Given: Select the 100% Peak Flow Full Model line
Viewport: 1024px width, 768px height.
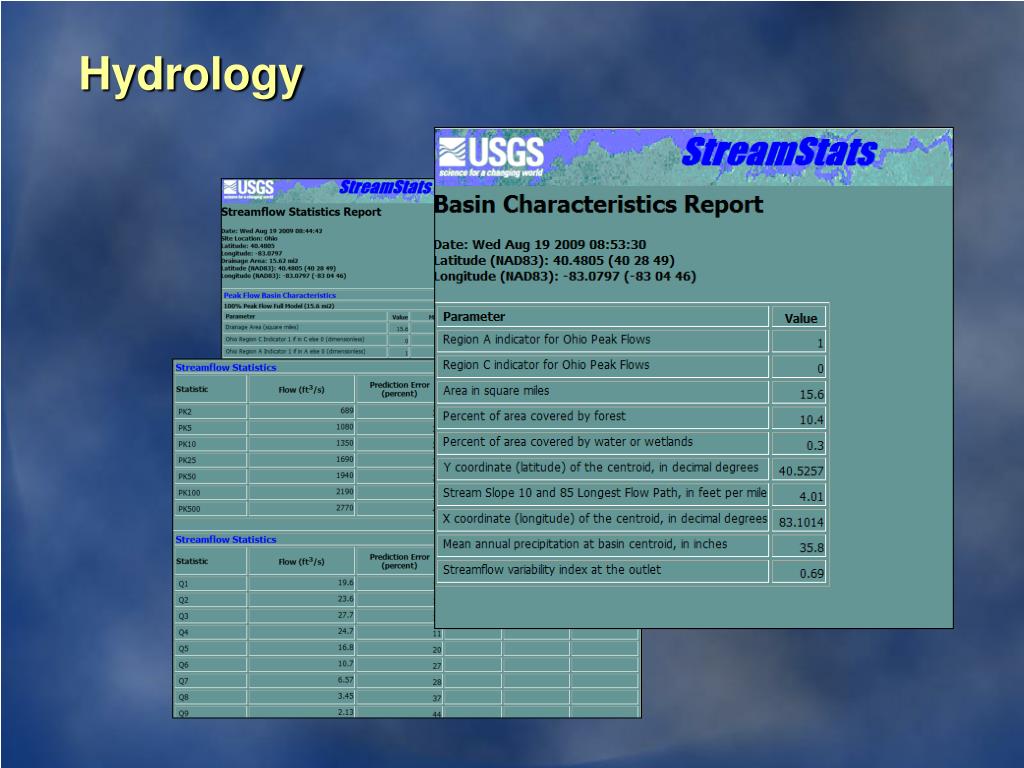Looking at the screenshot, I should tap(280, 306).
